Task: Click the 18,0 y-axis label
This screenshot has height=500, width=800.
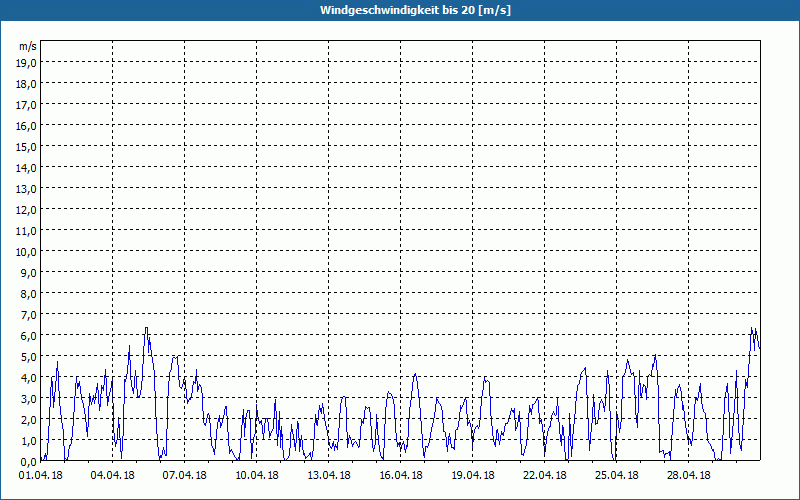Action: (x=26, y=84)
